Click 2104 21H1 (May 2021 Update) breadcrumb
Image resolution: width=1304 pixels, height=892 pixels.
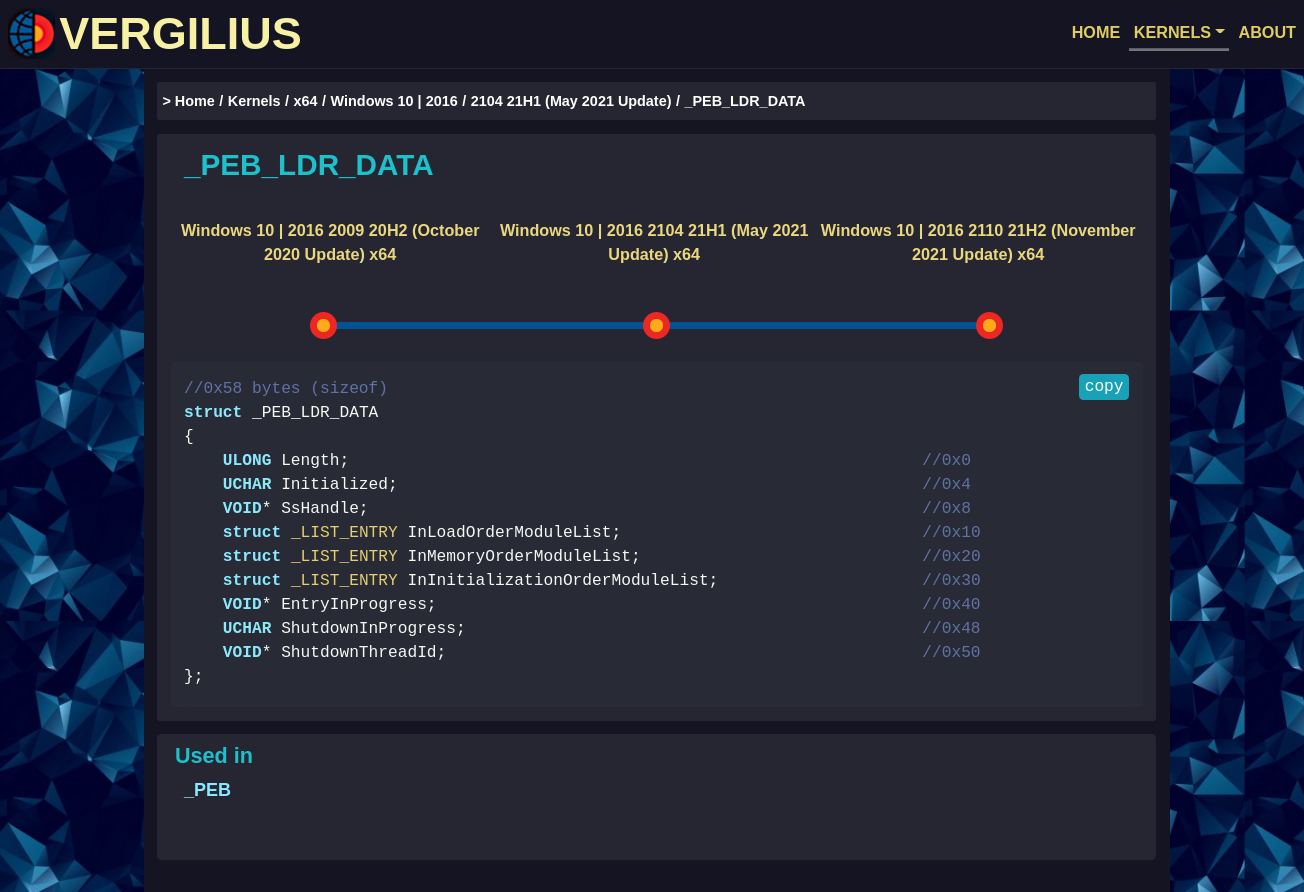570,101
